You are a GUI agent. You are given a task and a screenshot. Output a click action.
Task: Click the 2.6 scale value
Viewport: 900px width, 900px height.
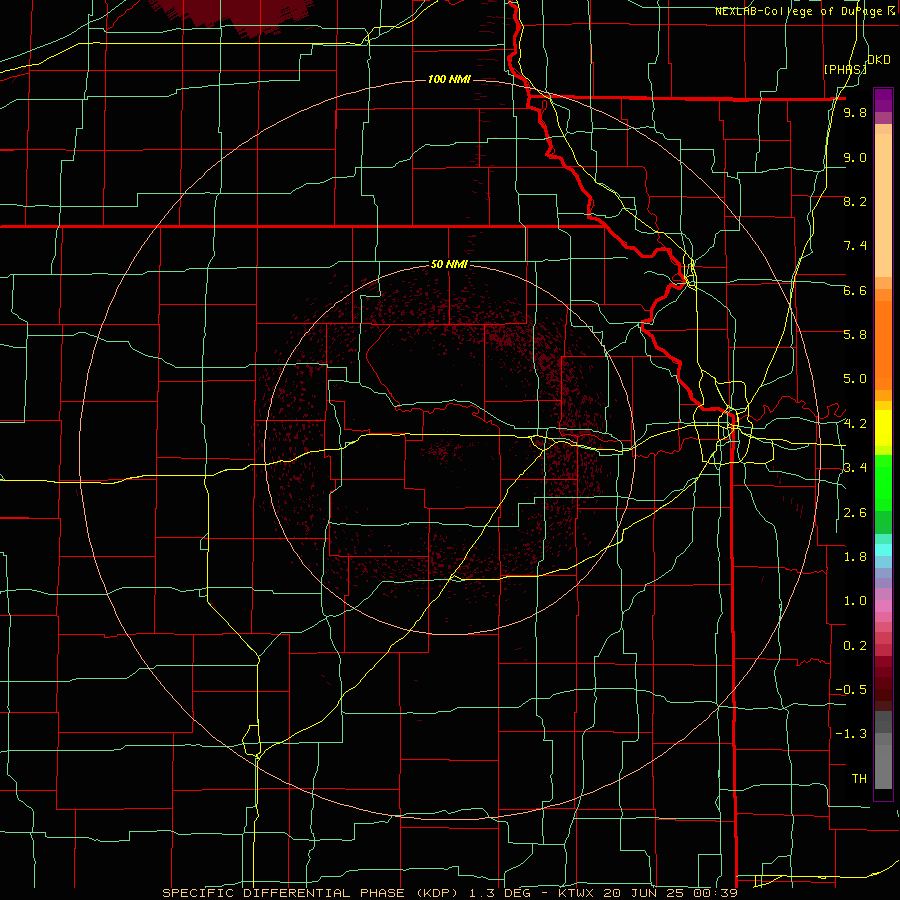855,513
